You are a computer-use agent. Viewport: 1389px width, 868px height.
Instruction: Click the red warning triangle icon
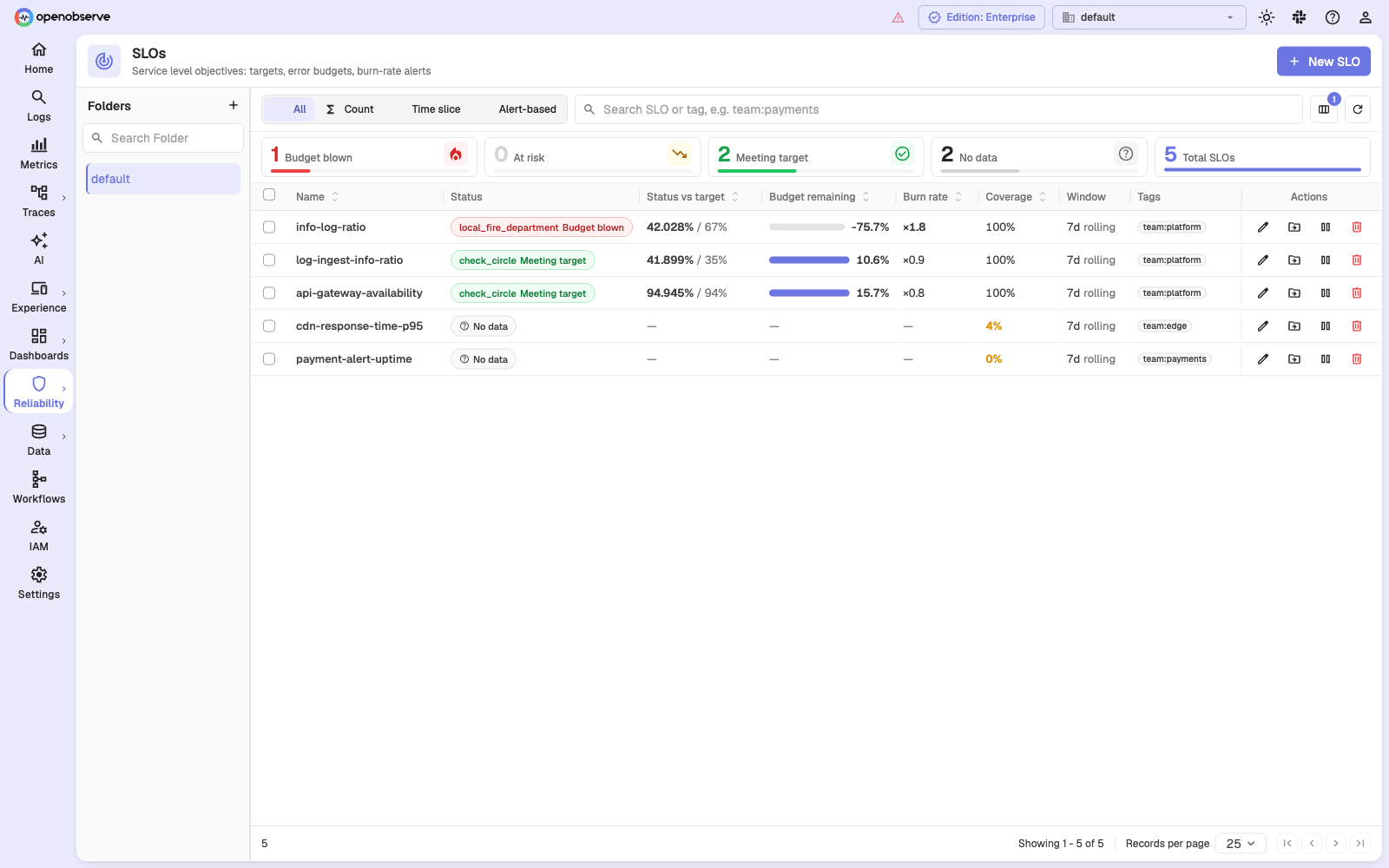[899, 17]
